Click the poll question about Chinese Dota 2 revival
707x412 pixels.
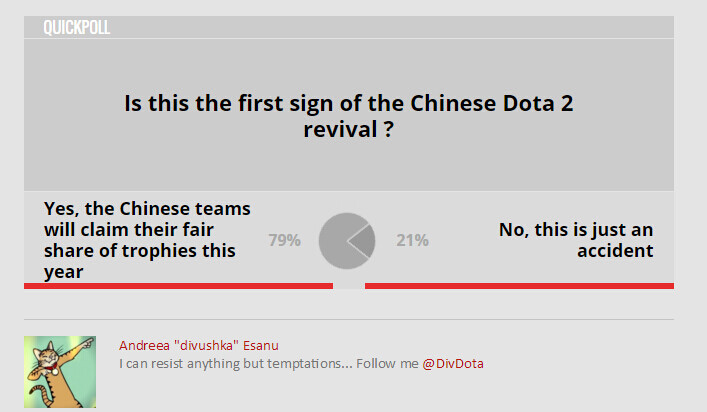(349, 116)
